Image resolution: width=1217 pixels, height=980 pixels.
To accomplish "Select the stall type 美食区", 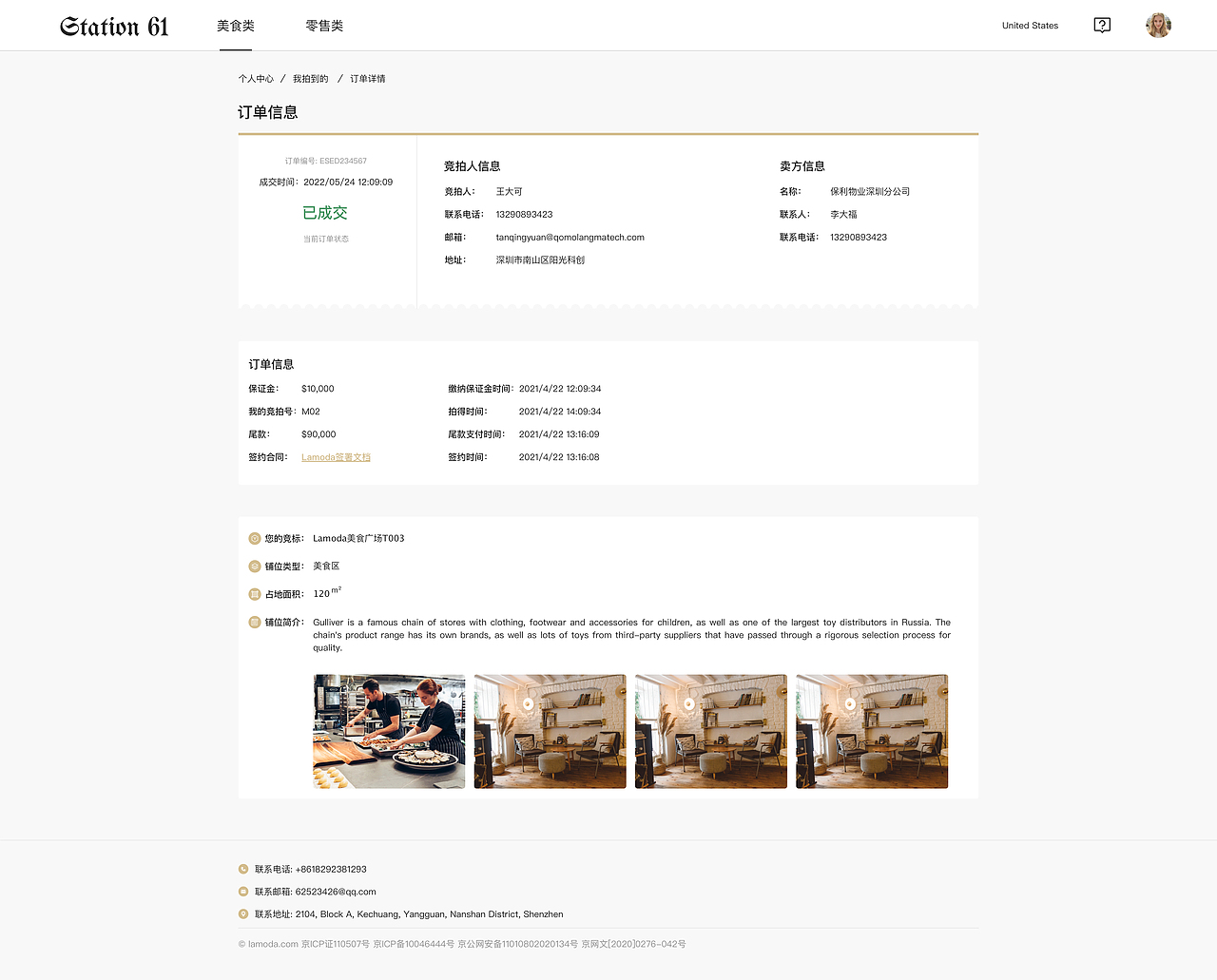I will coord(326,567).
